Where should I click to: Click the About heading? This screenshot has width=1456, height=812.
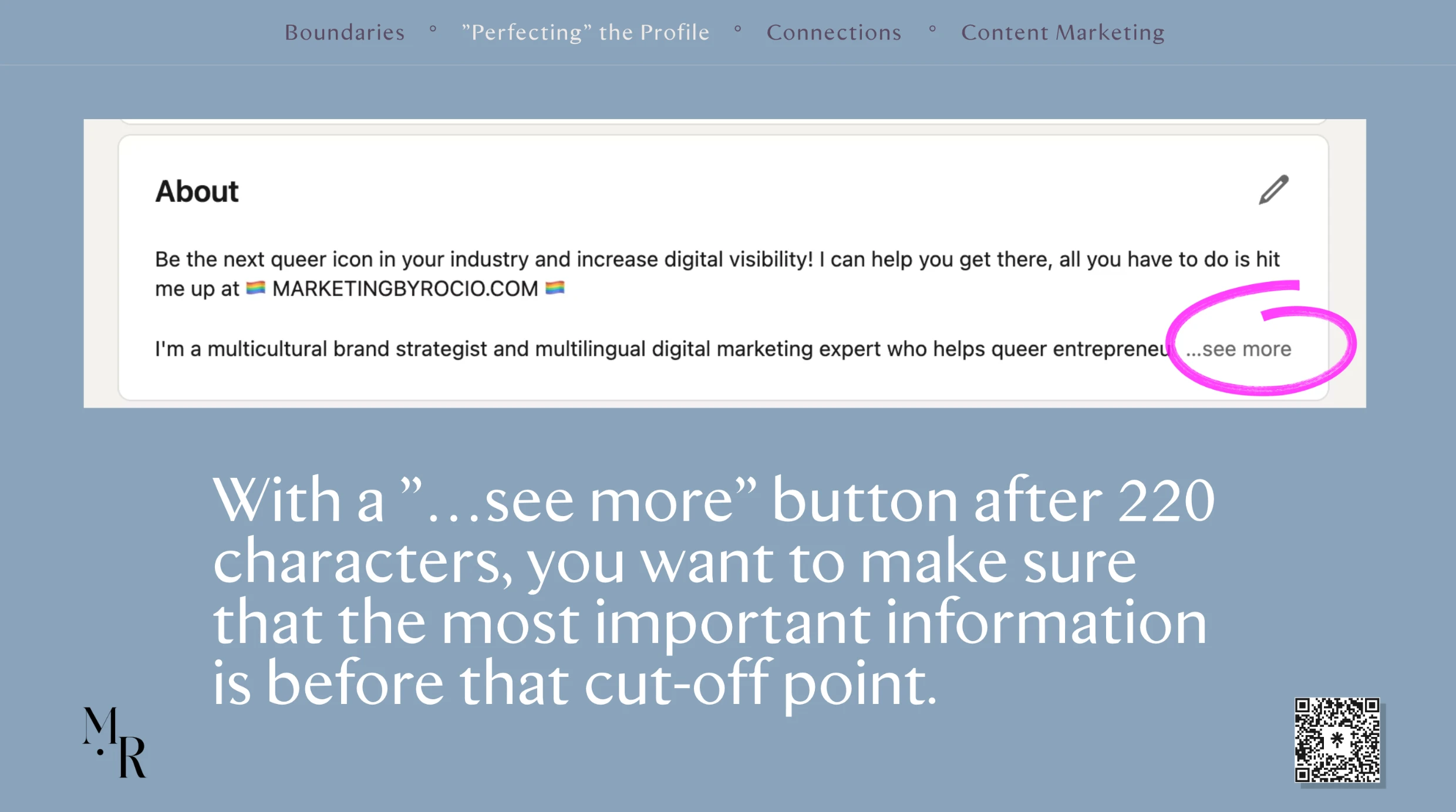[197, 191]
